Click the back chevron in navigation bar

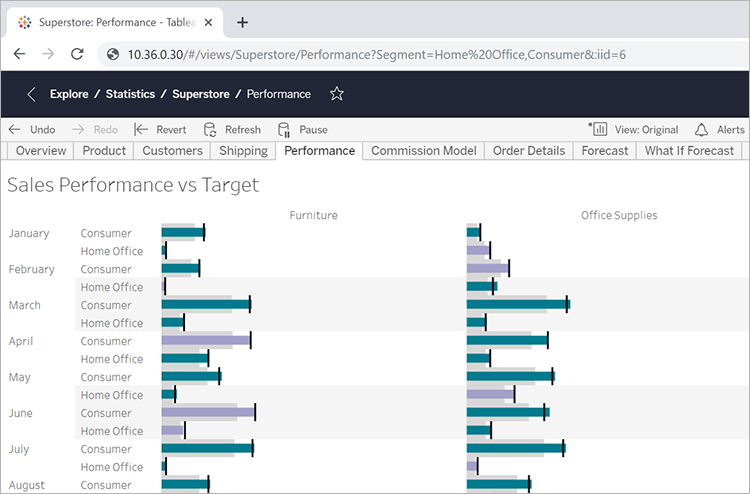pyautogui.click(x=32, y=94)
